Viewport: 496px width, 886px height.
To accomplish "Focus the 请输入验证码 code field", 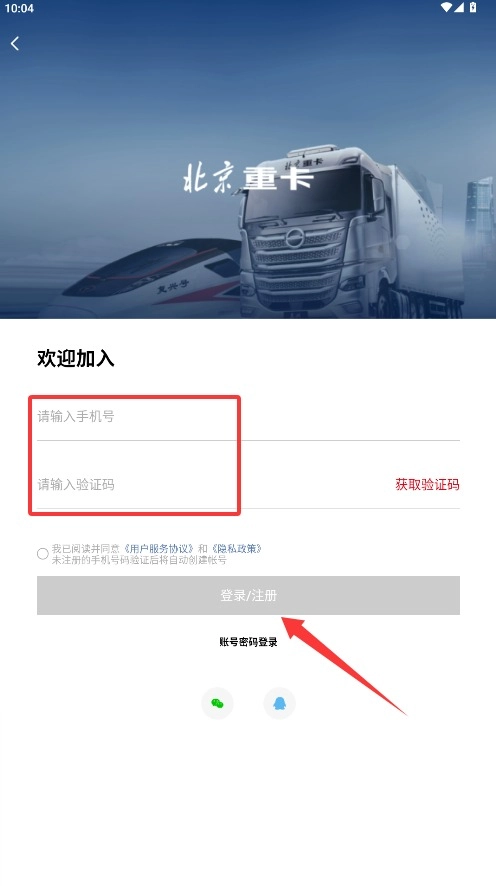I will (x=215, y=485).
